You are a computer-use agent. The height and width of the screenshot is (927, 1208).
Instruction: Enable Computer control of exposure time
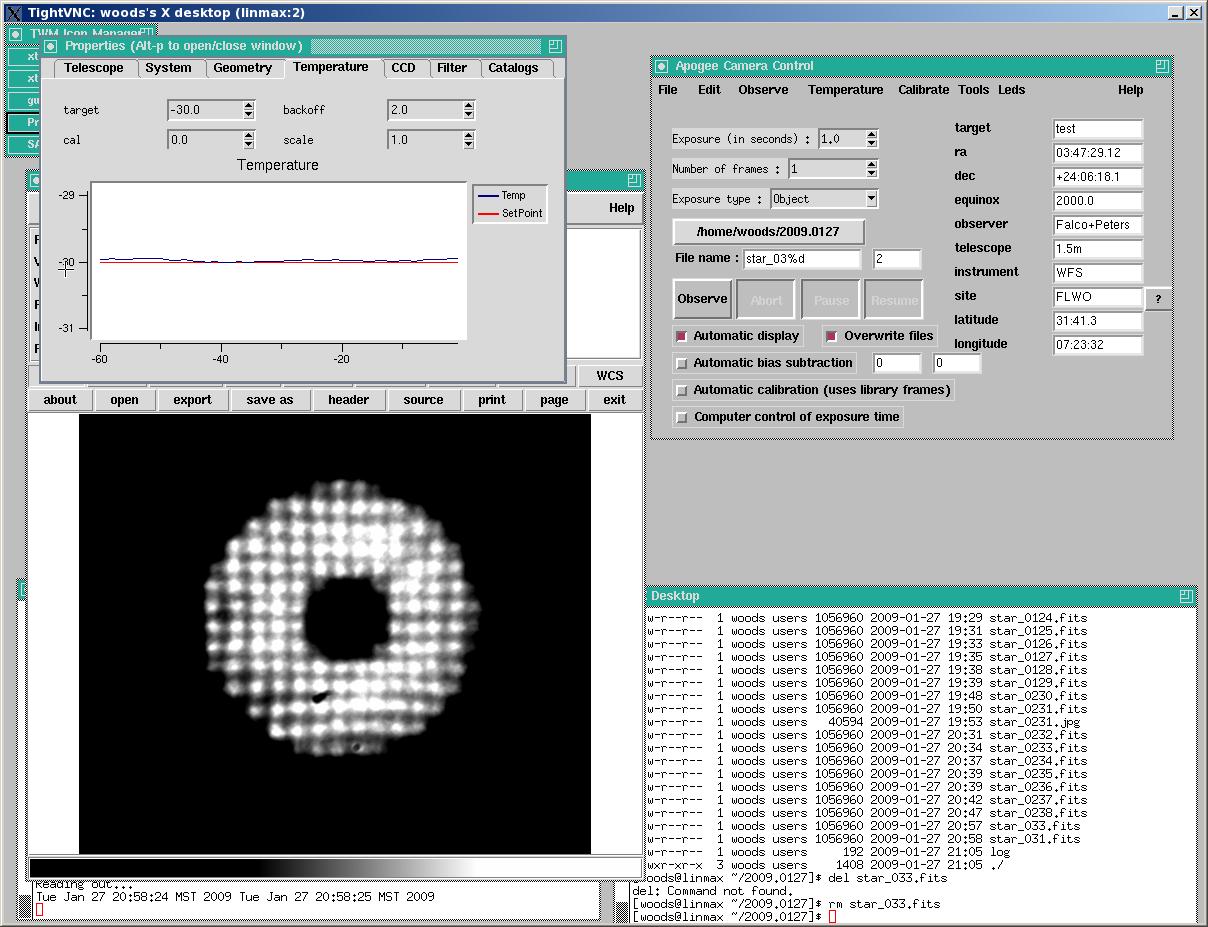(682, 417)
